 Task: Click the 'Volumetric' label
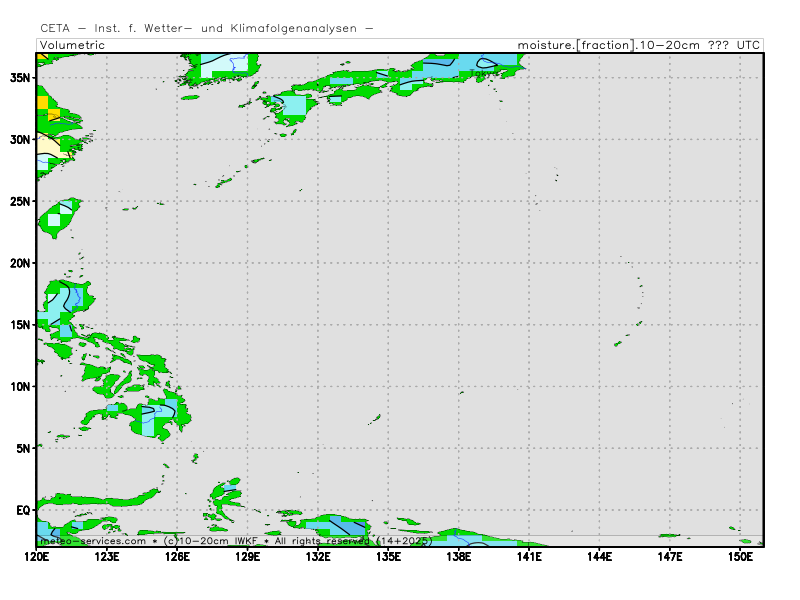pos(72,45)
